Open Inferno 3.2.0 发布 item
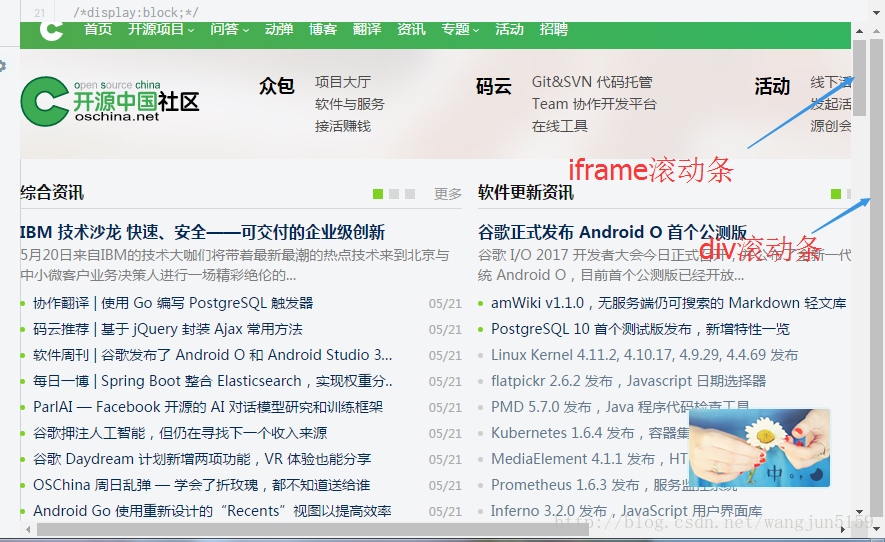885x542 pixels. pyautogui.click(x=626, y=511)
